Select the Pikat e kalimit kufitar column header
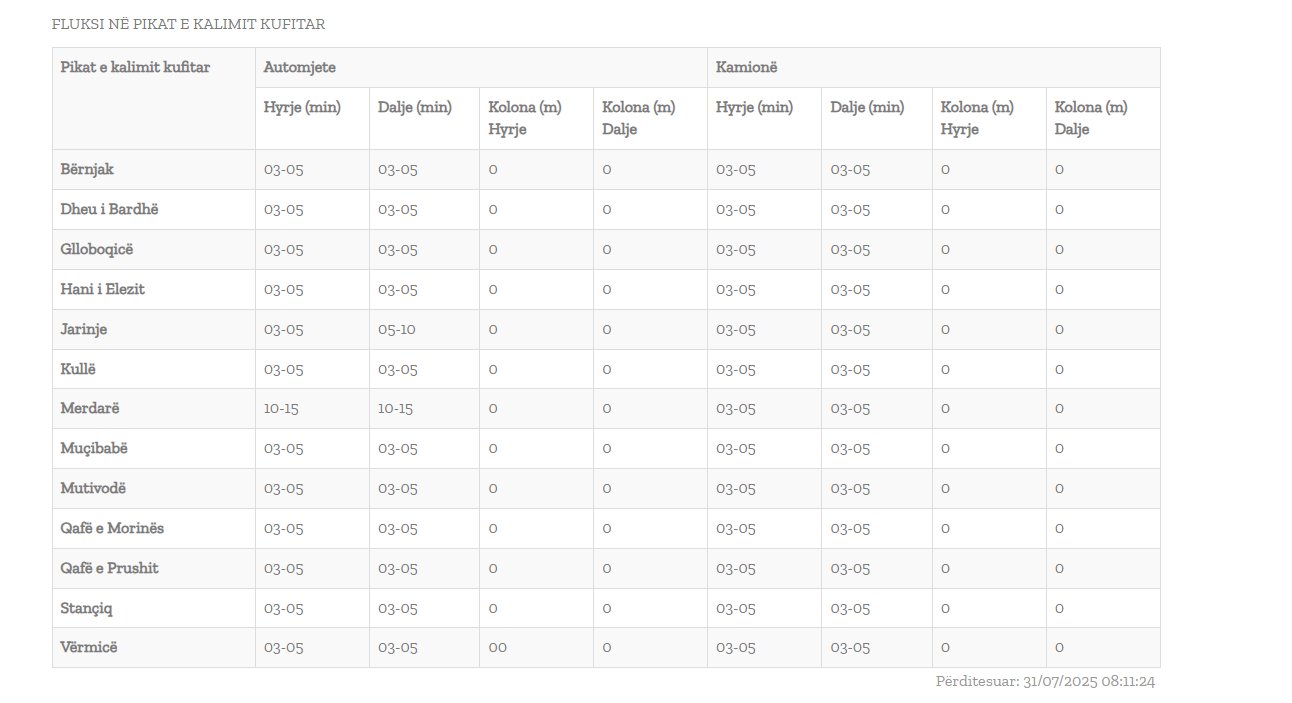This screenshot has width=1292, height=703. pos(135,67)
